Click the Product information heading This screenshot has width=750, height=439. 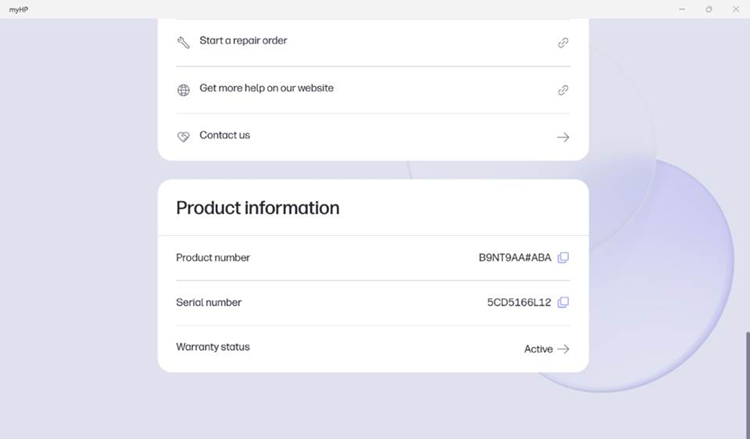click(258, 208)
